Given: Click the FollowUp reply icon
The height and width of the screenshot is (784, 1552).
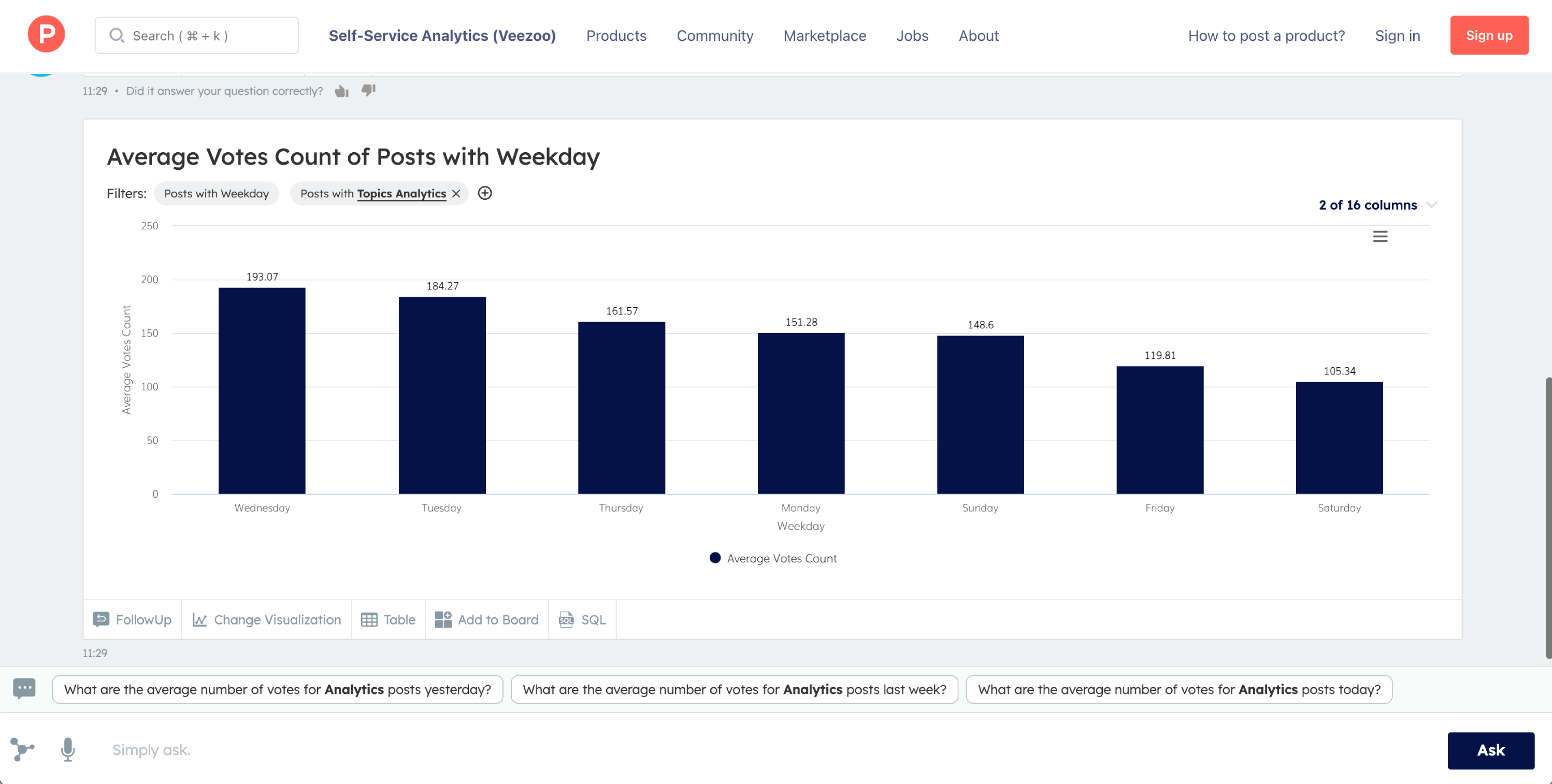Looking at the screenshot, I should point(101,619).
